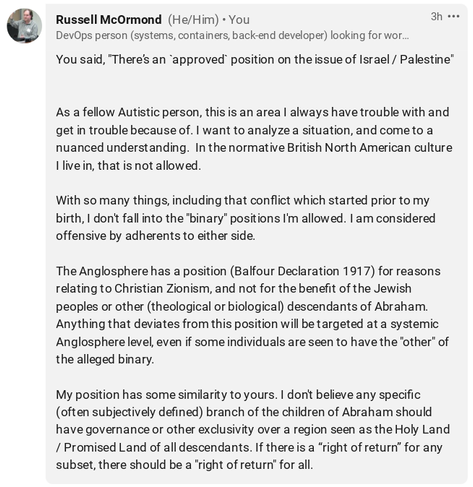The image size is (473, 487).
Task: Click the line ending 'that is not allowed.'
Action: pos(128,165)
